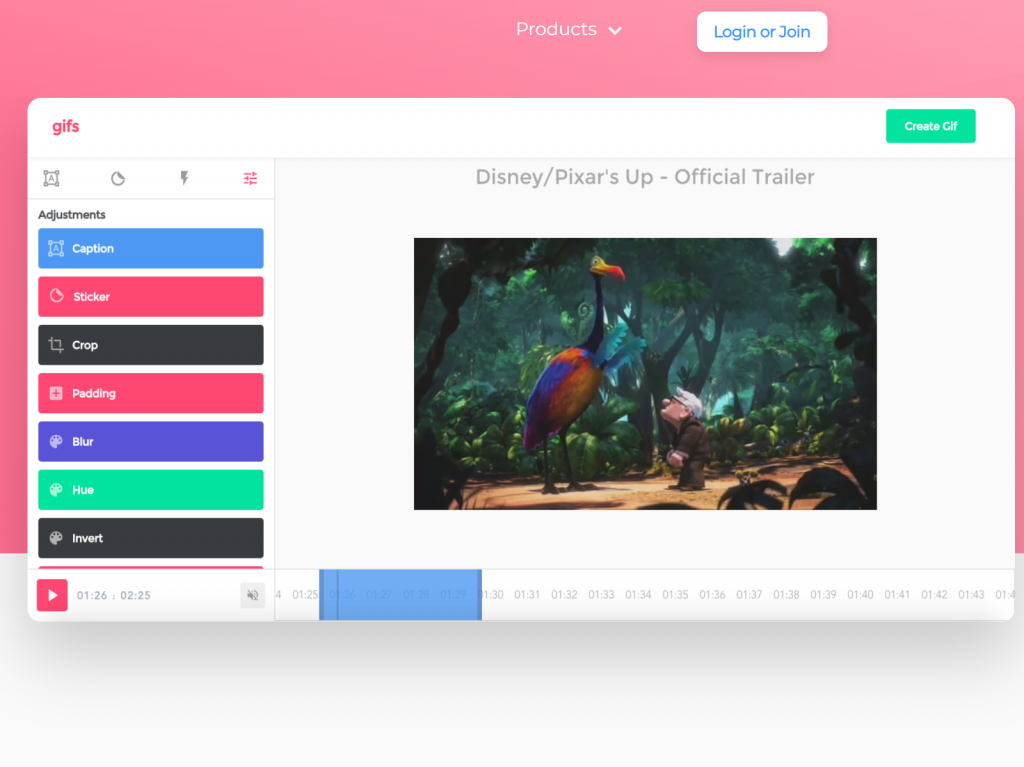The height and width of the screenshot is (767, 1024).
Task: Select the Crop adjustment
Action: click(151, 345)
